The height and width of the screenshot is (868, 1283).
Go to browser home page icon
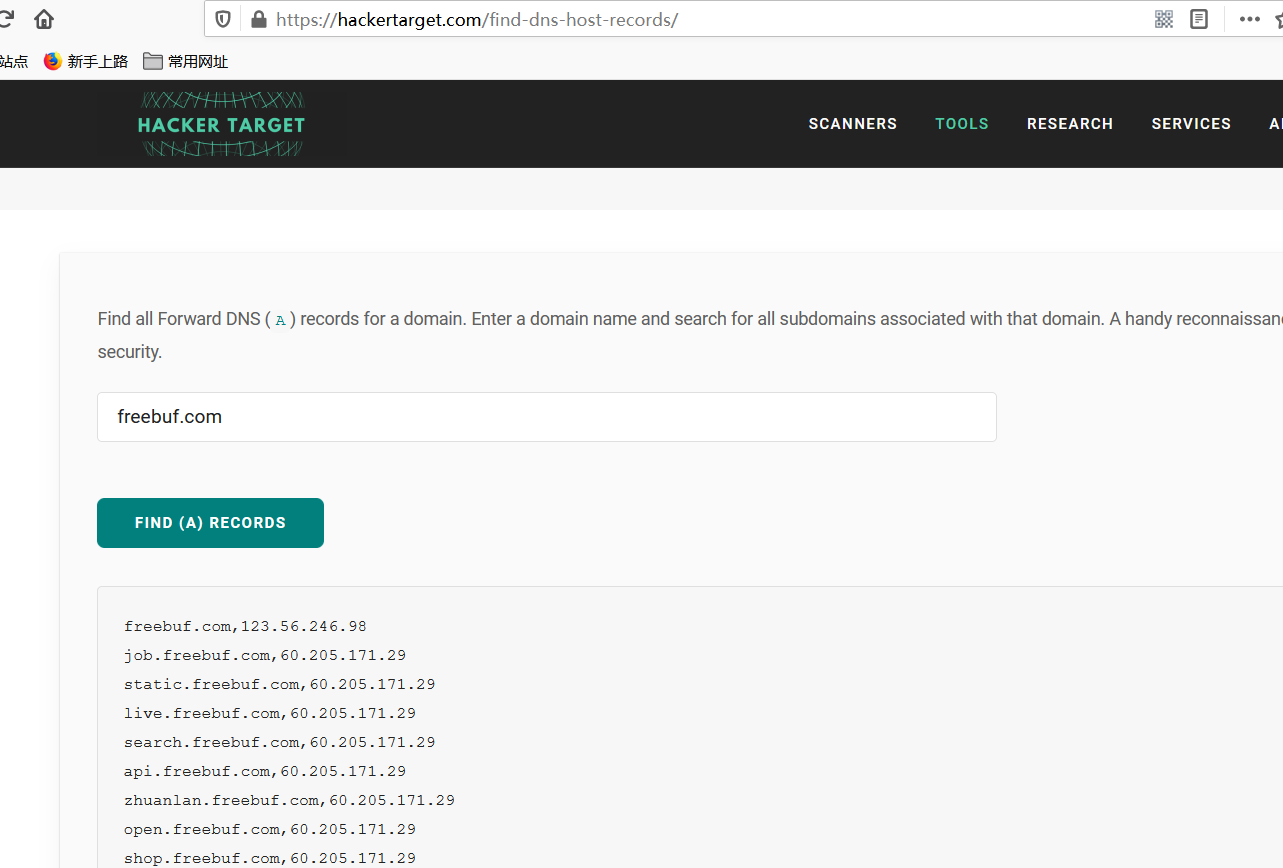pyautogui.click(x=44, y=19)
